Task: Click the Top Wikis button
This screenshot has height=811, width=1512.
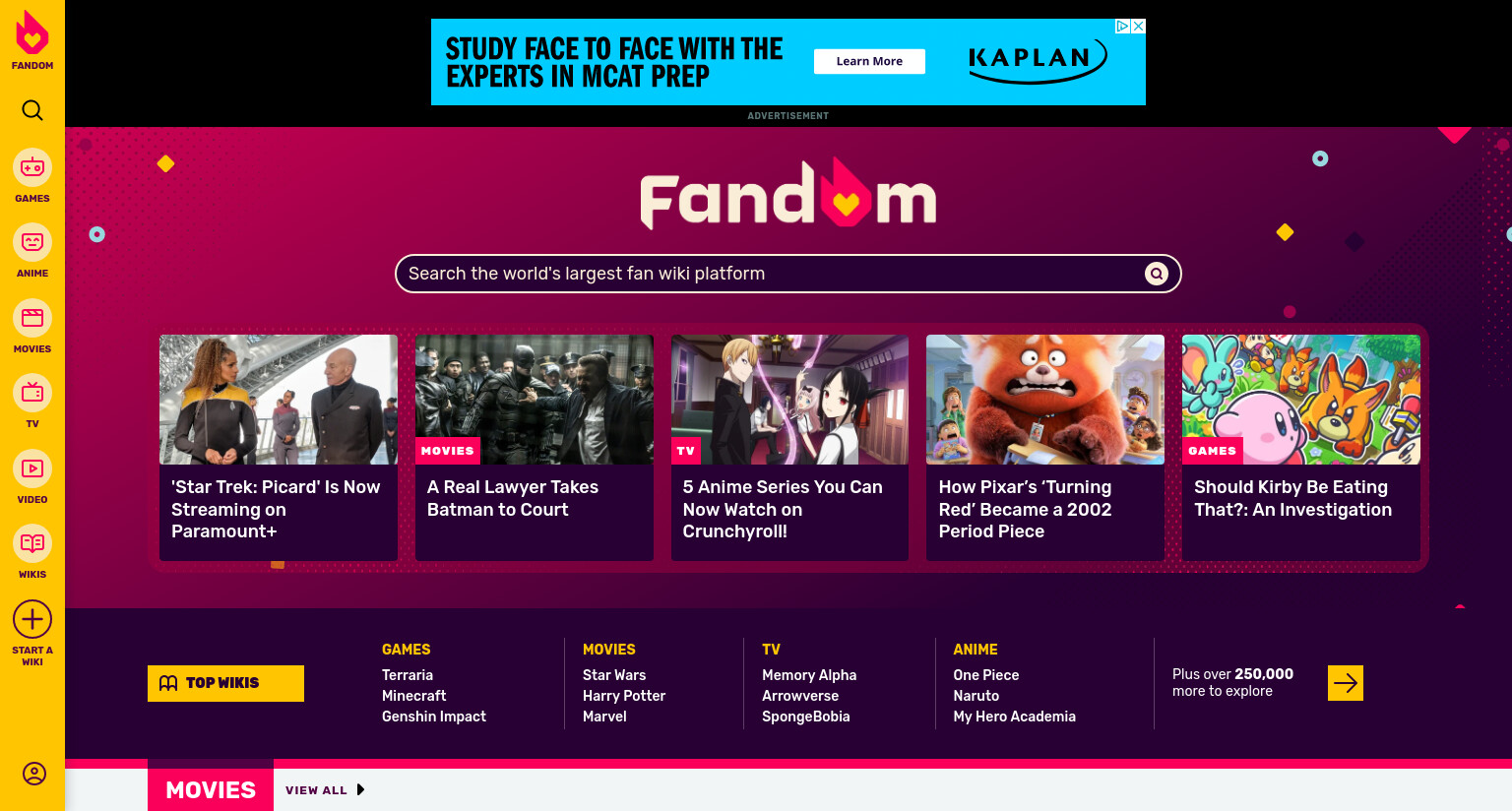Action: 225,683
